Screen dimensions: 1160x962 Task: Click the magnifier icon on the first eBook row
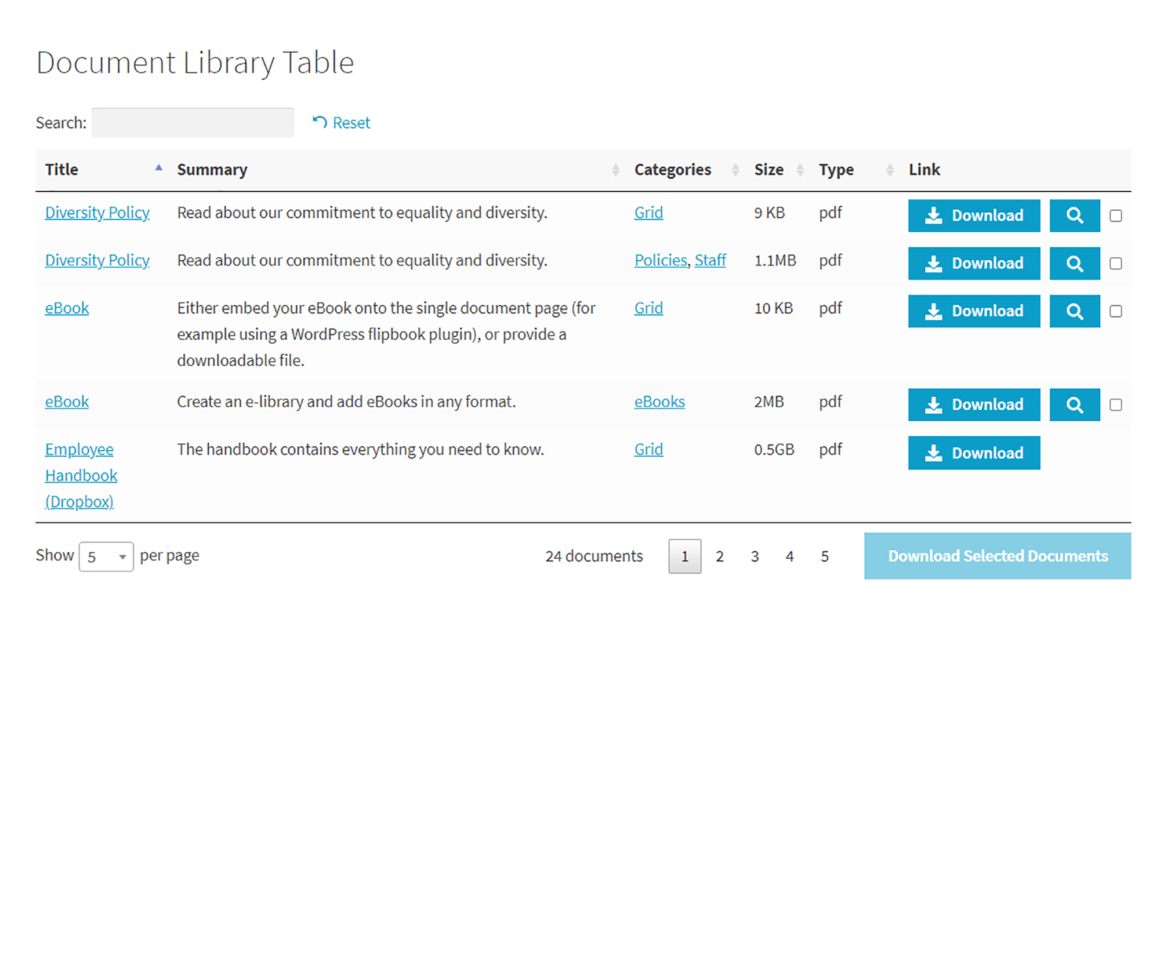[x=1074, y=310]
